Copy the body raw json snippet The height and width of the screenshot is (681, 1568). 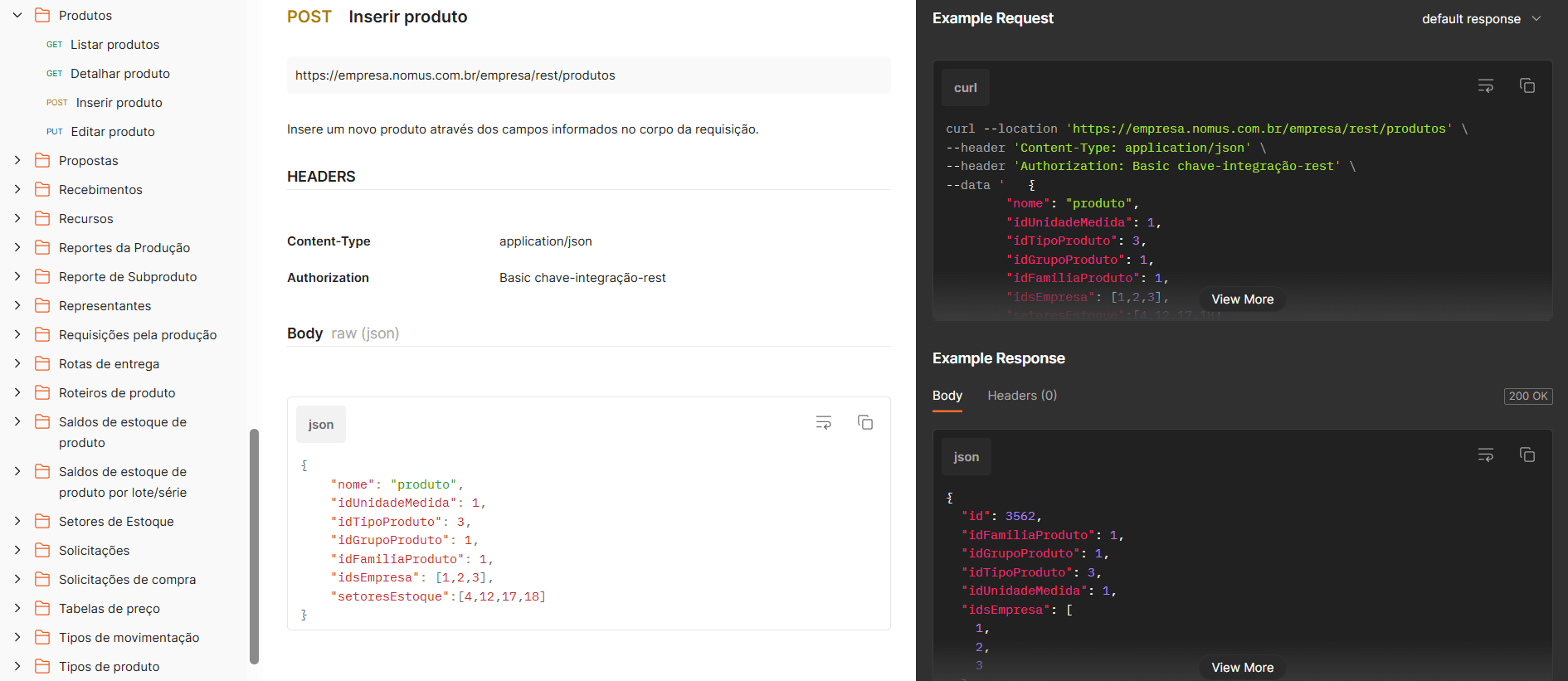864,423
